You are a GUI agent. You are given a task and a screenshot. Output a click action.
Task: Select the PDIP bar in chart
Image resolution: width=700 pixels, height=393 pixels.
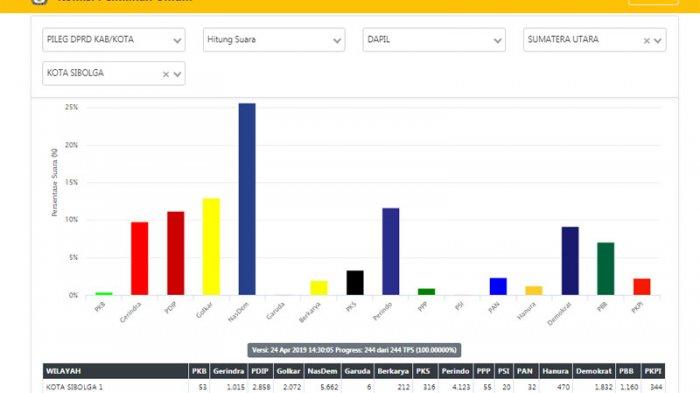pyautogui.click(x=175, y=253)
